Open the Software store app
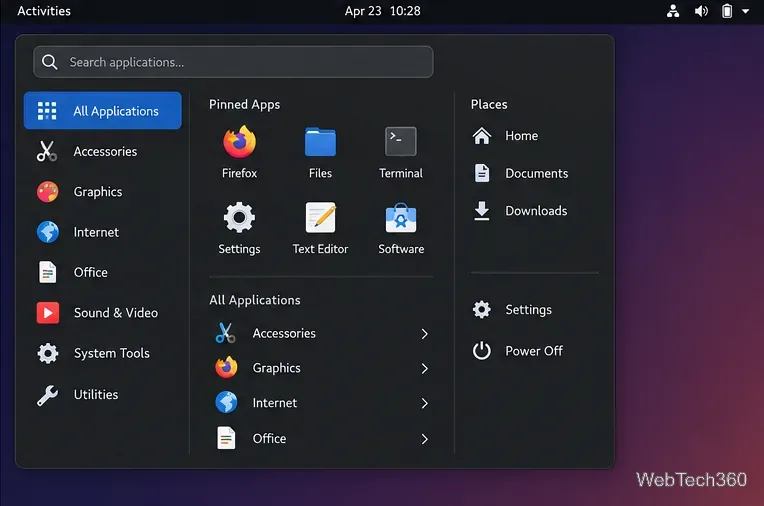 click(x=401, y=228)
